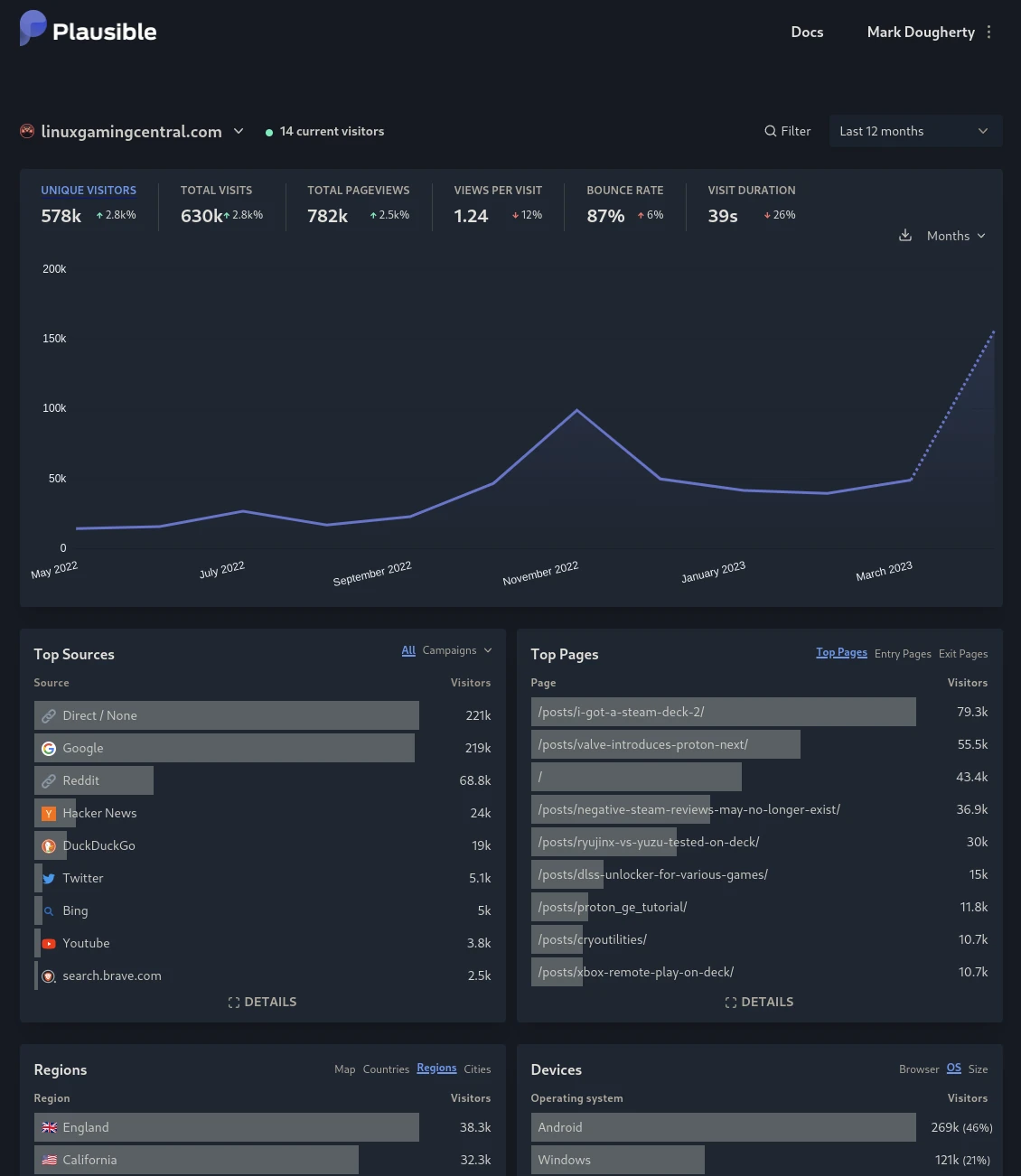
Task: Open the Docs link
Action: [x=807, y=32]
